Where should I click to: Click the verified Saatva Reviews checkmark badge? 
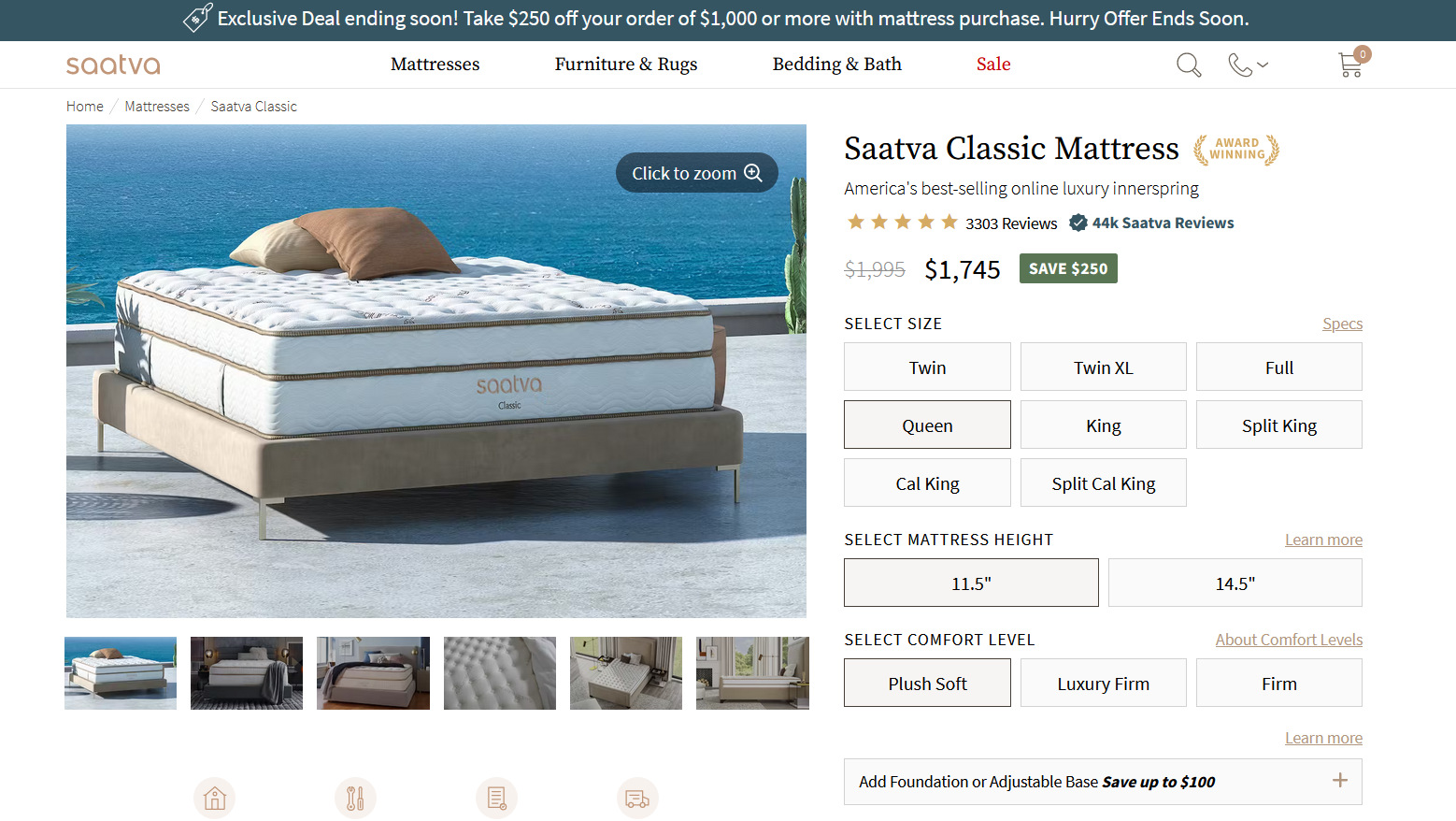[x=1078, y=223]
